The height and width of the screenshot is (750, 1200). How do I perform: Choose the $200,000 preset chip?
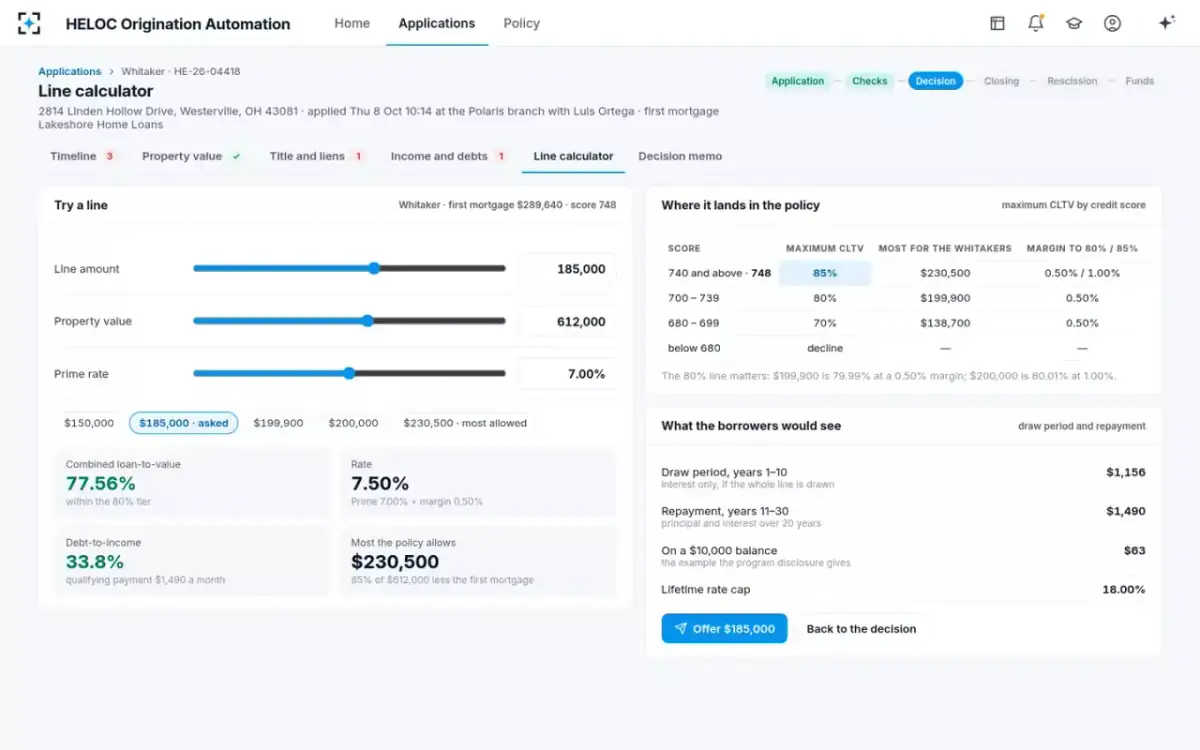[x=353, y=423]
